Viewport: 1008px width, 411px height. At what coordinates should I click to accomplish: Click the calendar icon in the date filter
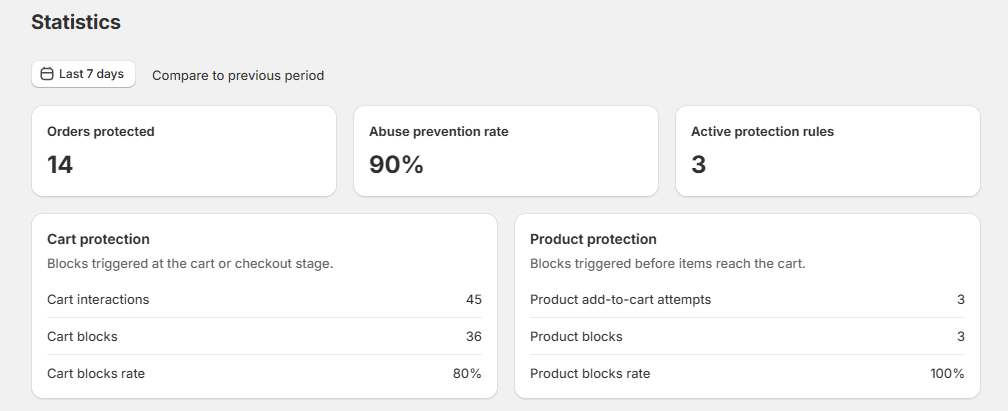(x=46, y=74)
